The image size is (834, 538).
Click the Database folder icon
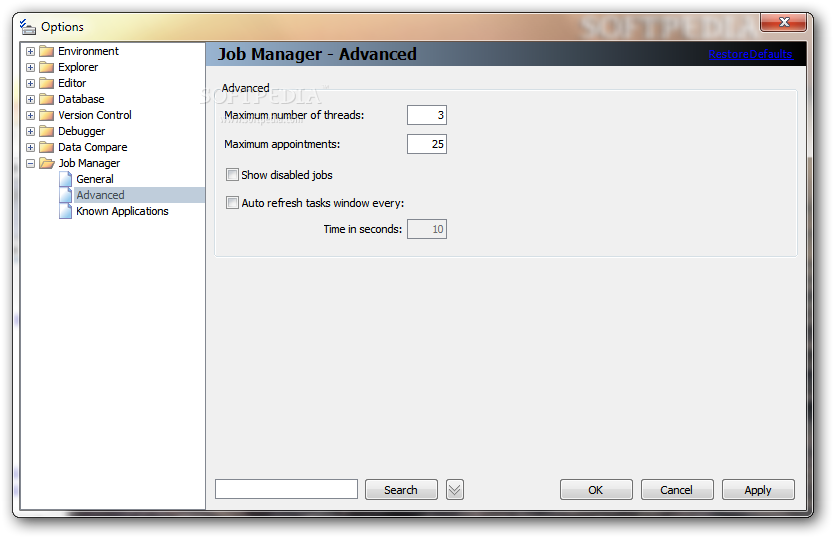click(x=47, y=100)
